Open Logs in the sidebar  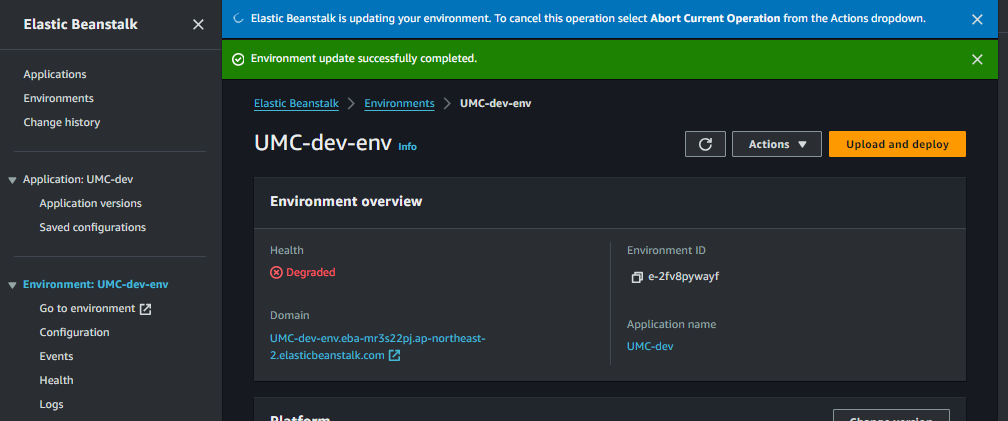coord(51,404)
